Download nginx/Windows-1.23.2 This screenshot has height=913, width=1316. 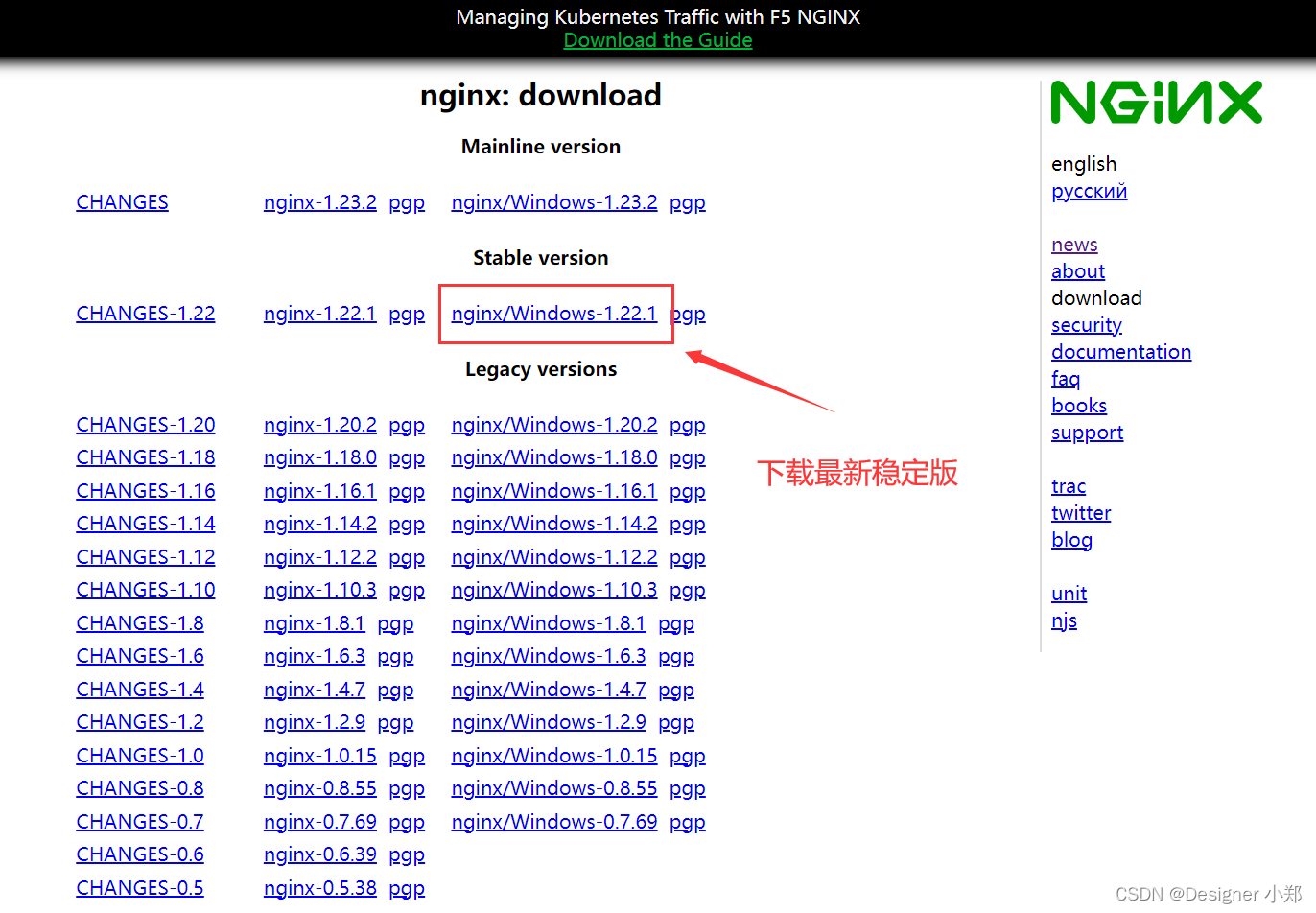point(554,202)
